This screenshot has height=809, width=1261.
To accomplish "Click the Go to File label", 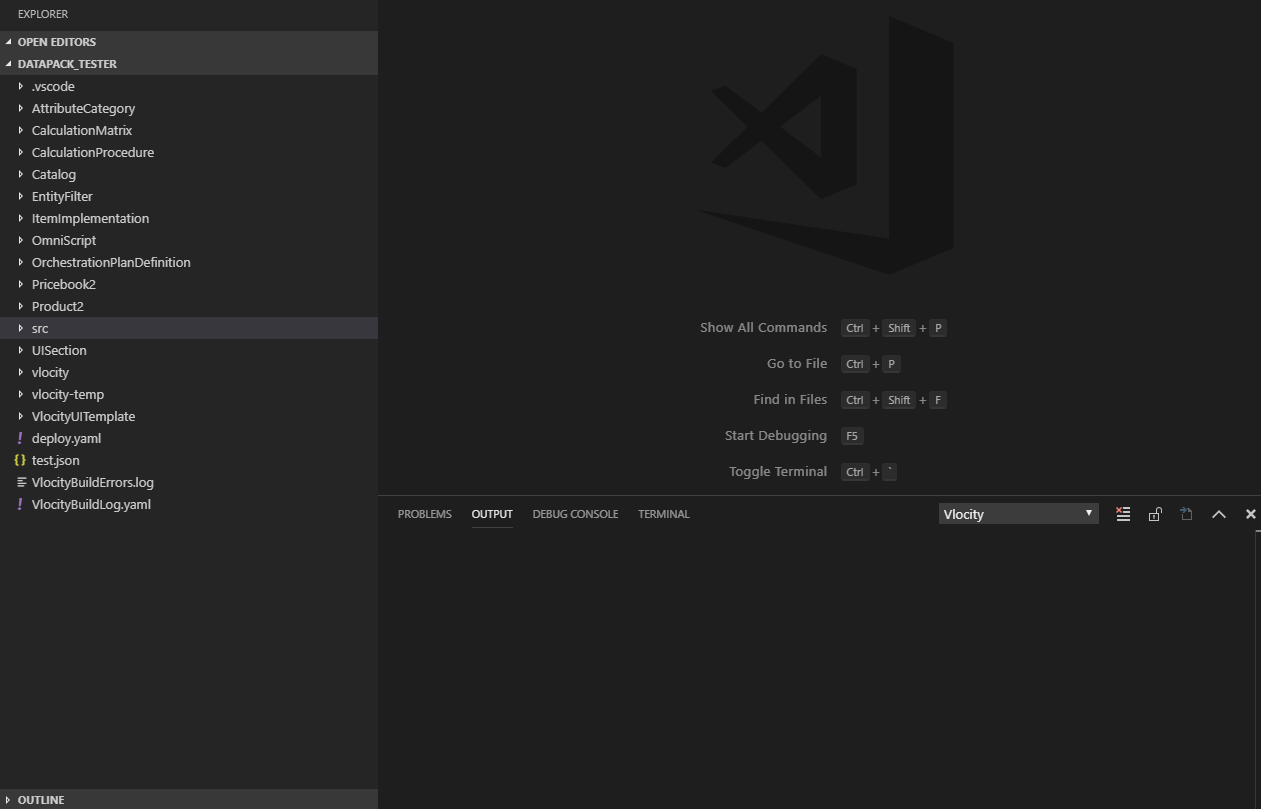I will coord(797,364).
